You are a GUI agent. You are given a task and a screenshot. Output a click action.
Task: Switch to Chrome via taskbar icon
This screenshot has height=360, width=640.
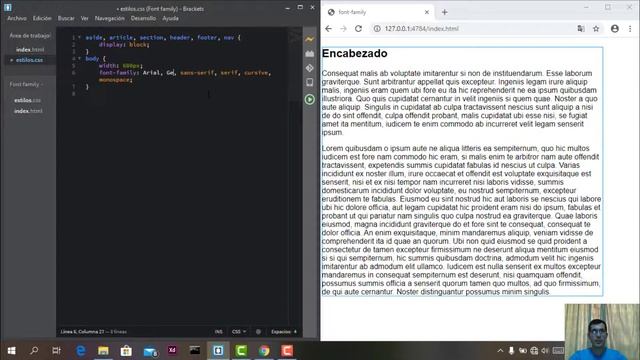[264, 351]
